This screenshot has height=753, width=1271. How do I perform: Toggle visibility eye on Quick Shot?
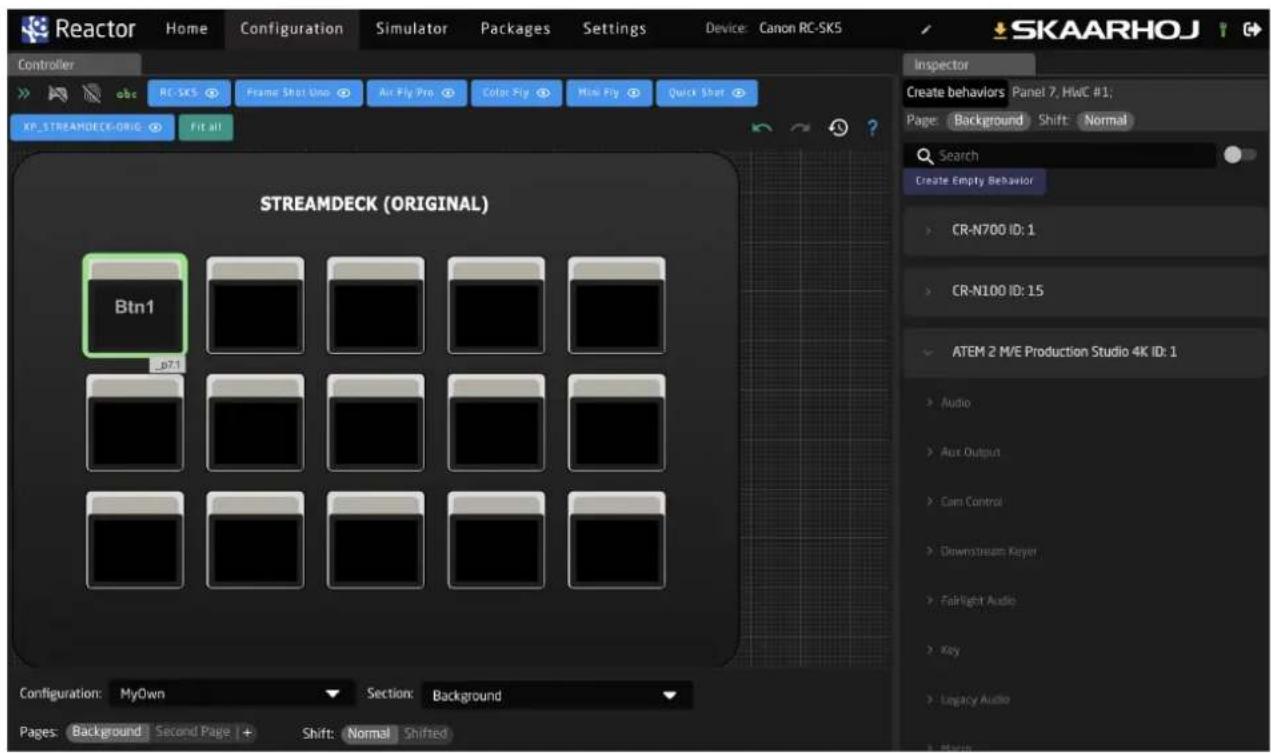pyautogui.click(x=739, y=93)
